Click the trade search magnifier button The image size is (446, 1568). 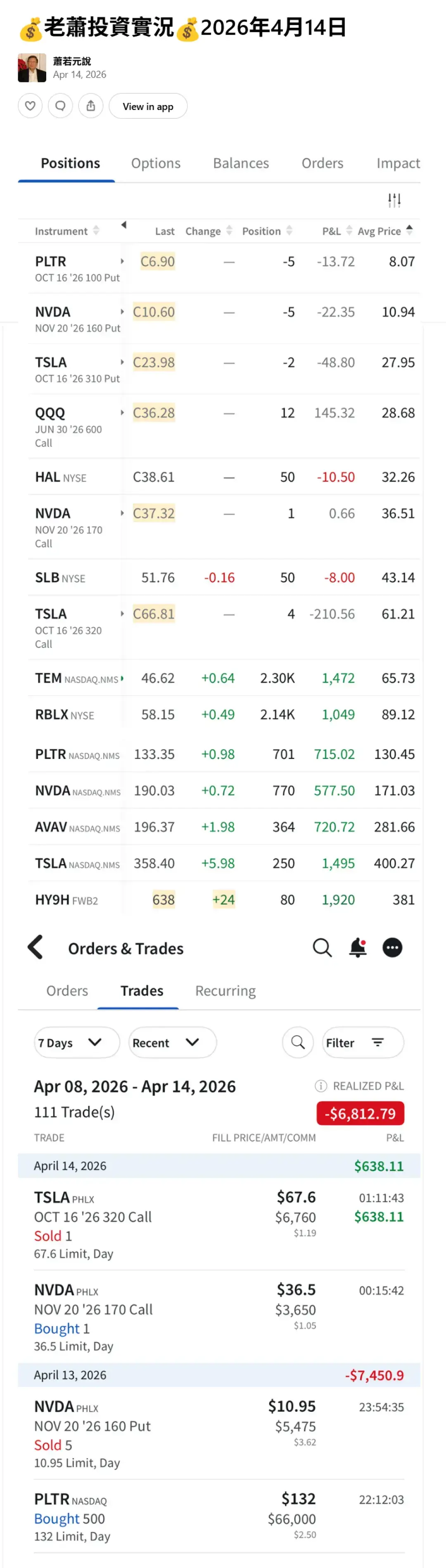(x=297, y=1042)
